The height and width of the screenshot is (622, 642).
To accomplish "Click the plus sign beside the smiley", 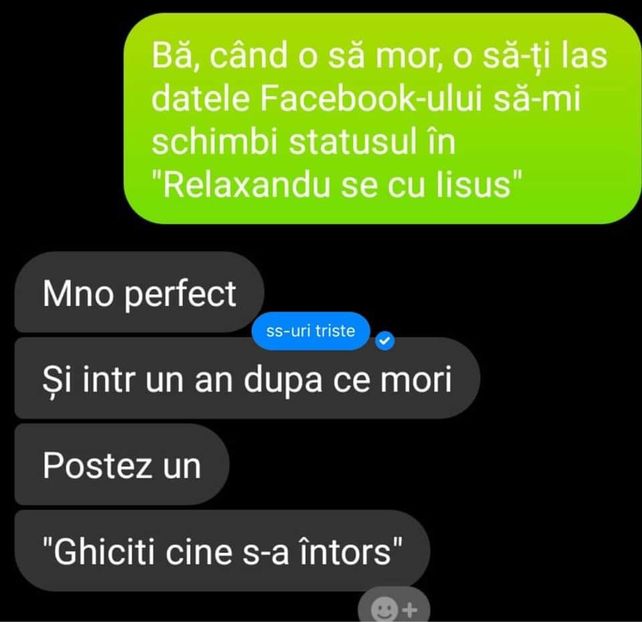I will [410, 610].
